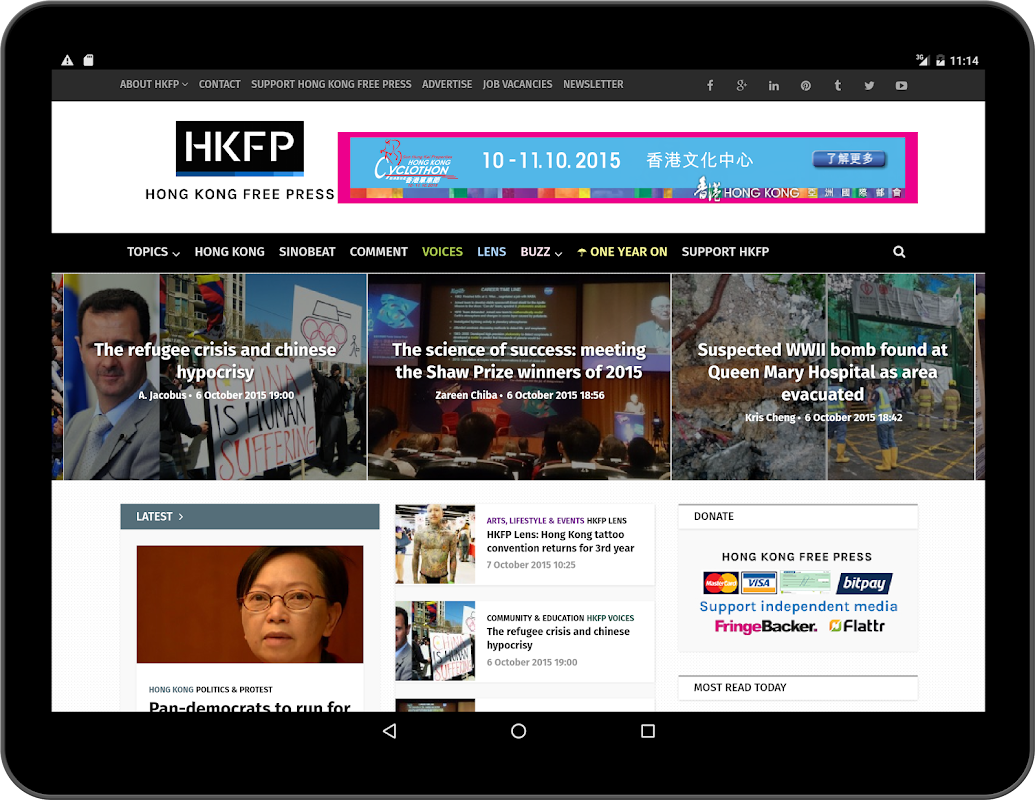This screenshot has width=1035, height=800.
Task: Click the Job Vacancies link
Action: [x=517, y=84]
